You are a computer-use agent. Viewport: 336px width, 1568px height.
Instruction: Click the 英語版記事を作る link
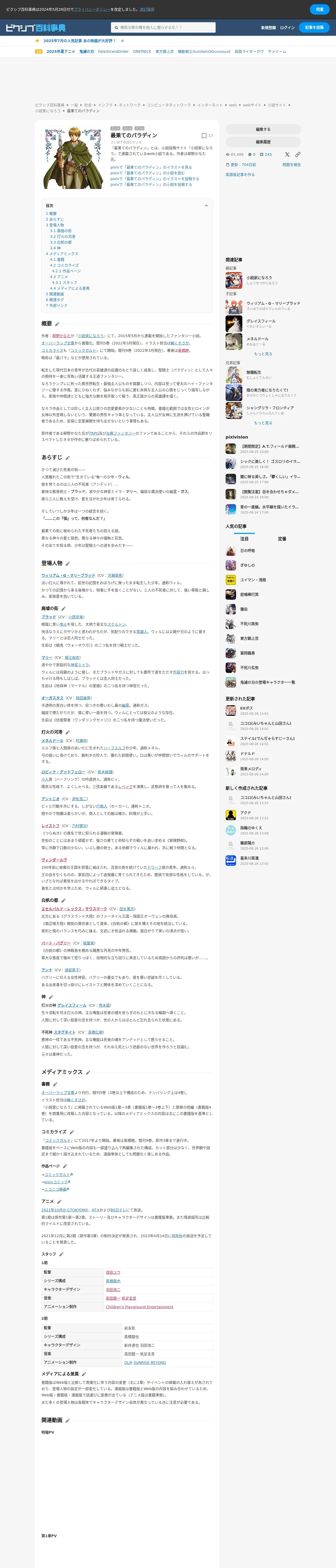click(240, 175)
